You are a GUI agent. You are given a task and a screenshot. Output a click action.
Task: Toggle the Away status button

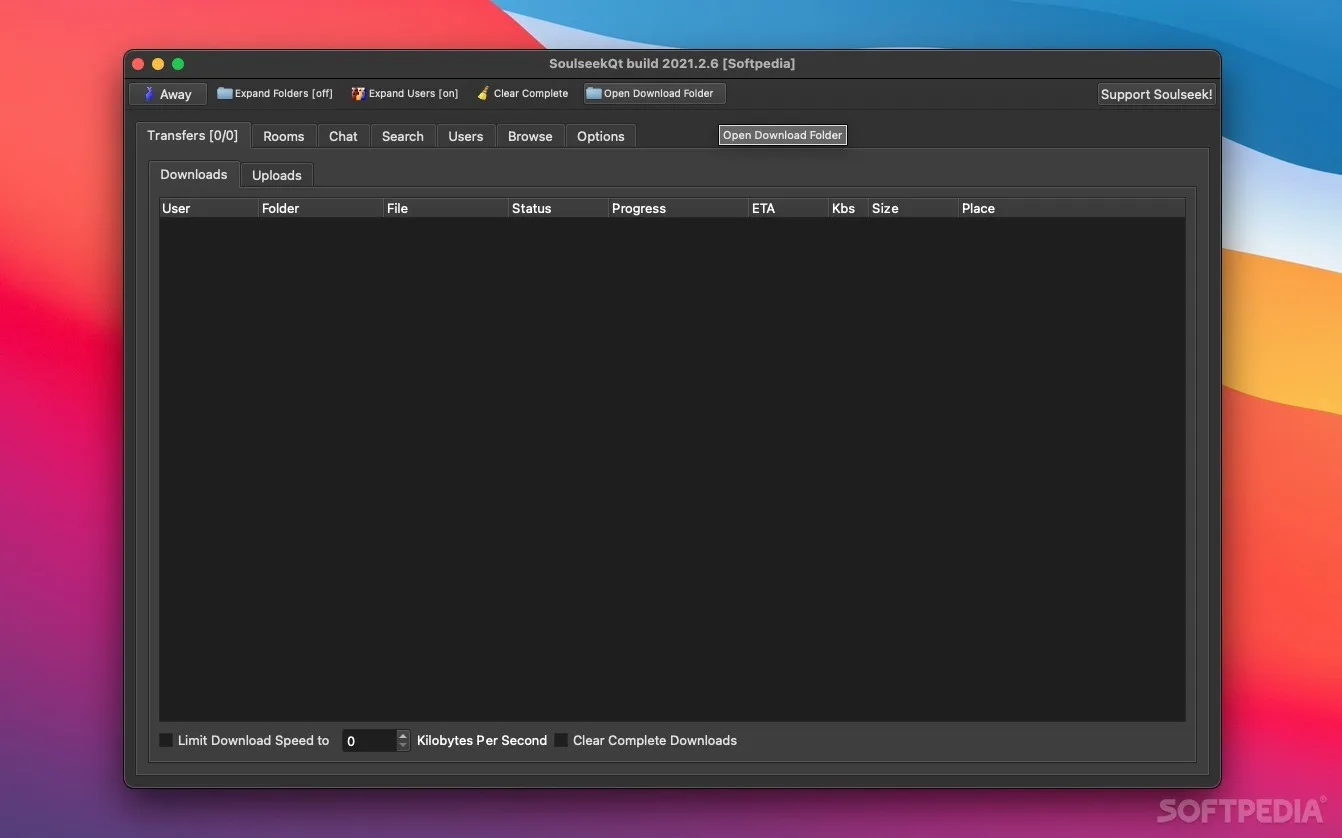[168, 94]
